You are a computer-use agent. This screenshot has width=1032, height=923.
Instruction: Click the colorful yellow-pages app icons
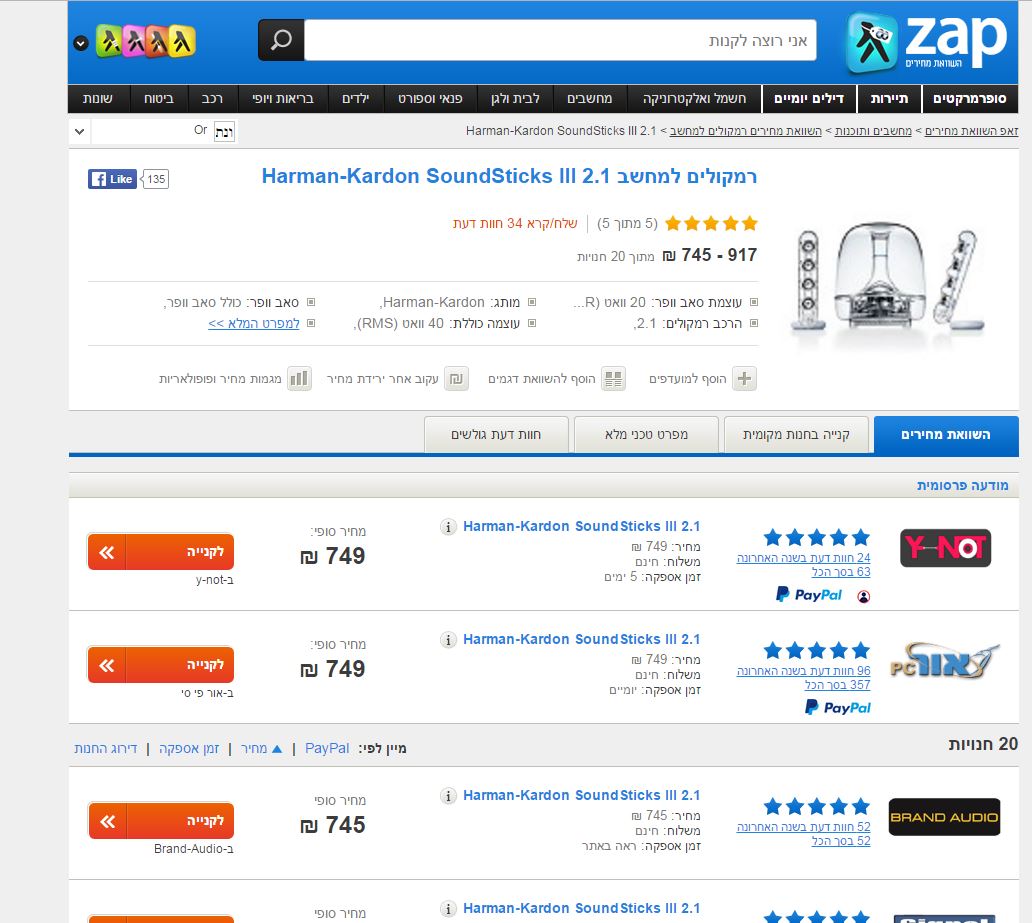[x=147, y=41]
